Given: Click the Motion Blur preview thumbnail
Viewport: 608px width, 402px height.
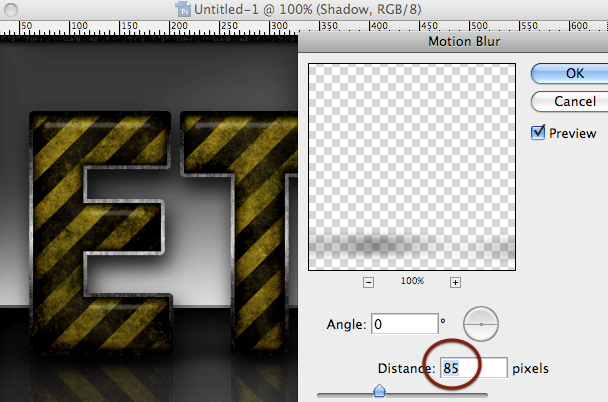Looking at the screenshot, I should click(x=412, y=167).
